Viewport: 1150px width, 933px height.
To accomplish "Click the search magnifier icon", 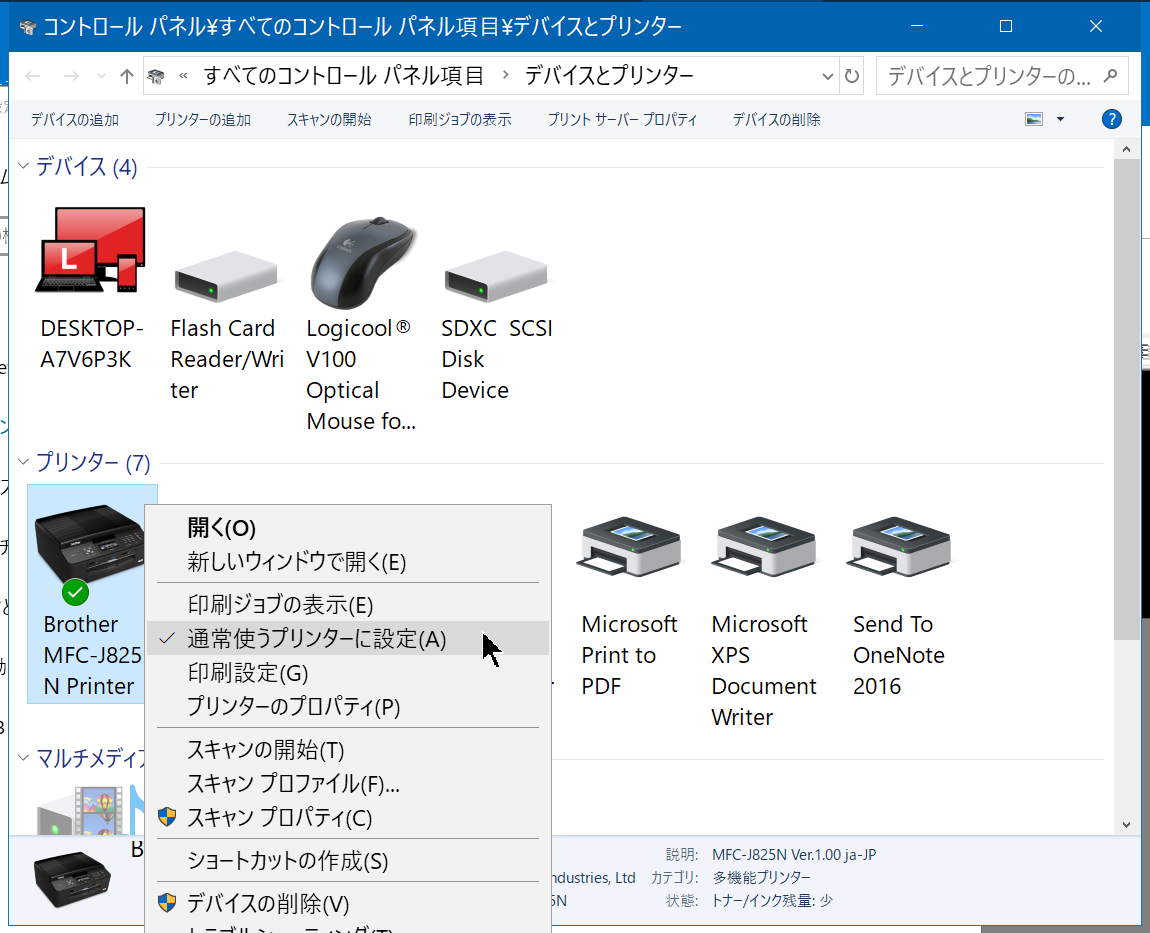I will pyautogui.click(x=1110, y=76).
